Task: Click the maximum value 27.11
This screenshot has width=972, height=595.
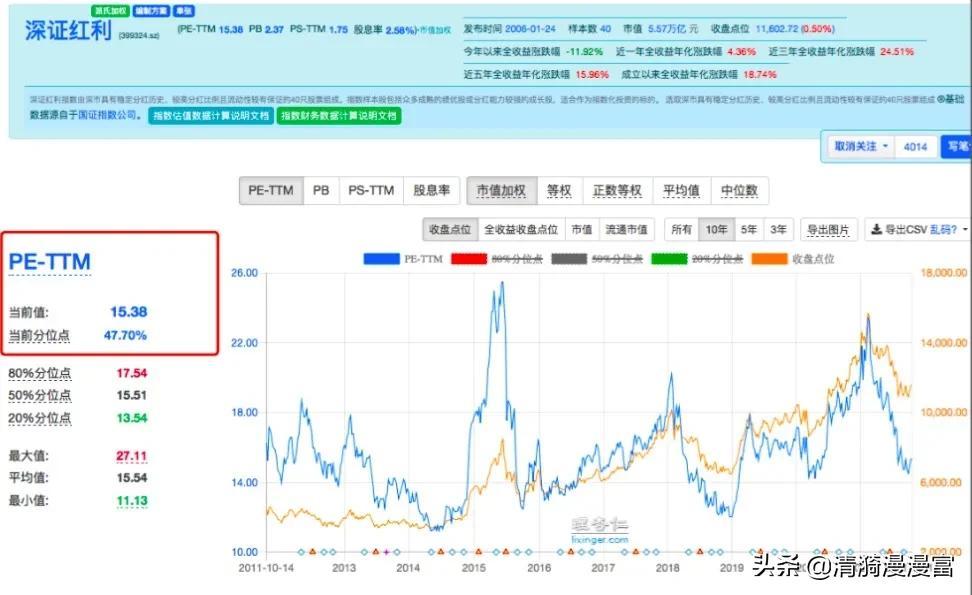Action: coord(131,456)
